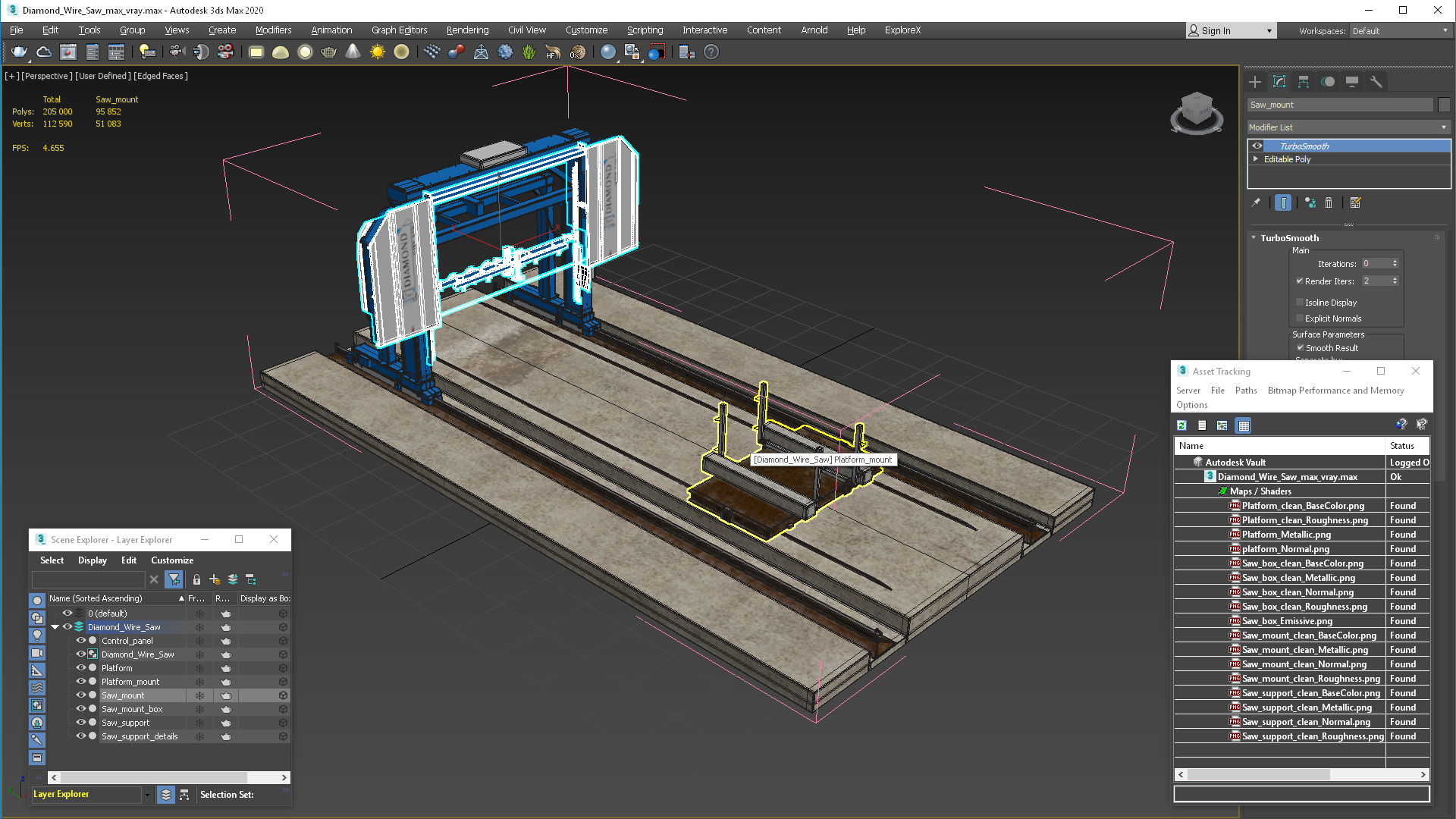Image resolution: width=1456 pixels, height=819 pixels.
Task: Open the Display panel tab
Action: (x=1352, y=82)
